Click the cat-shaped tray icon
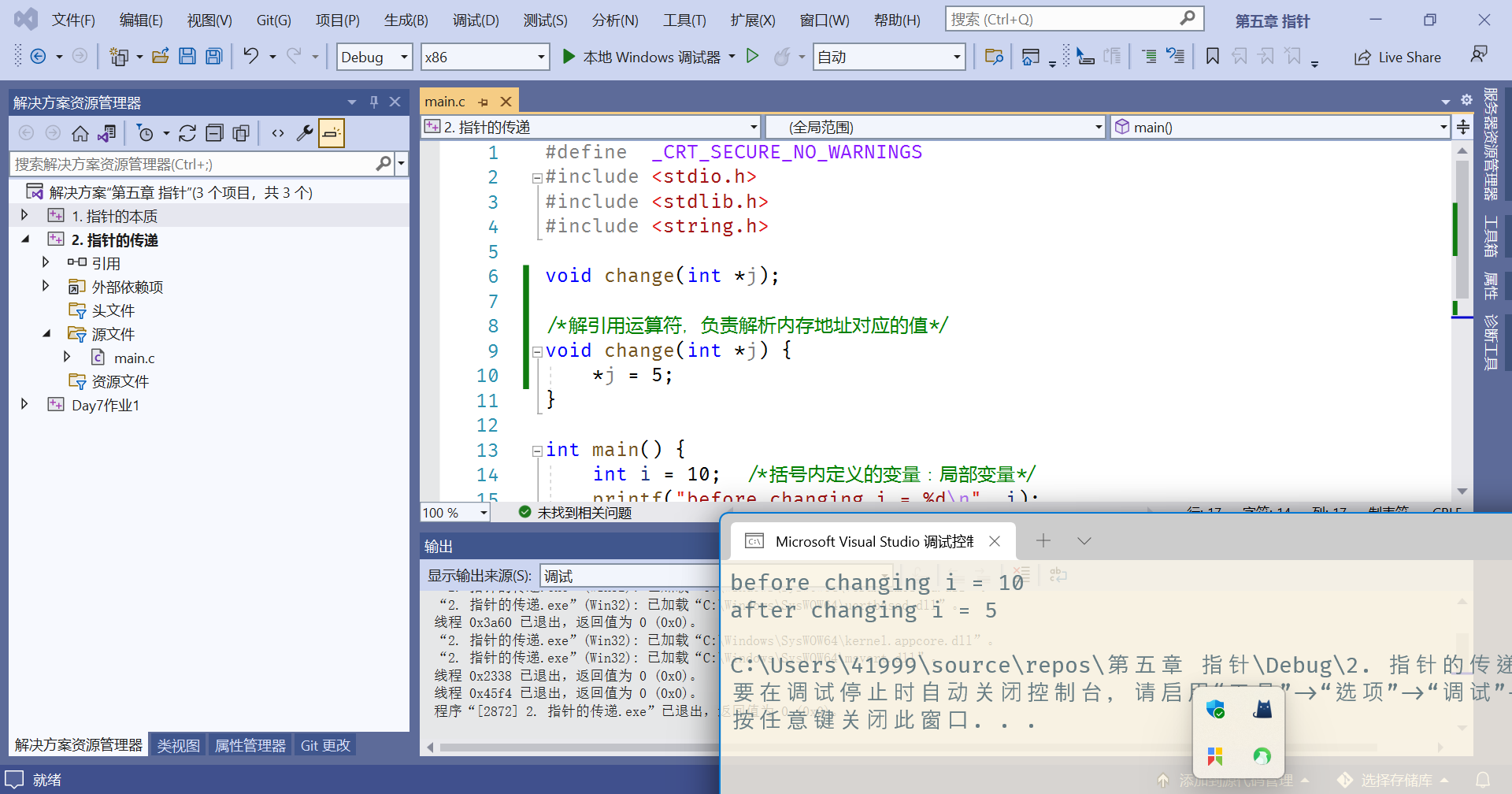 coord(1262,710)
